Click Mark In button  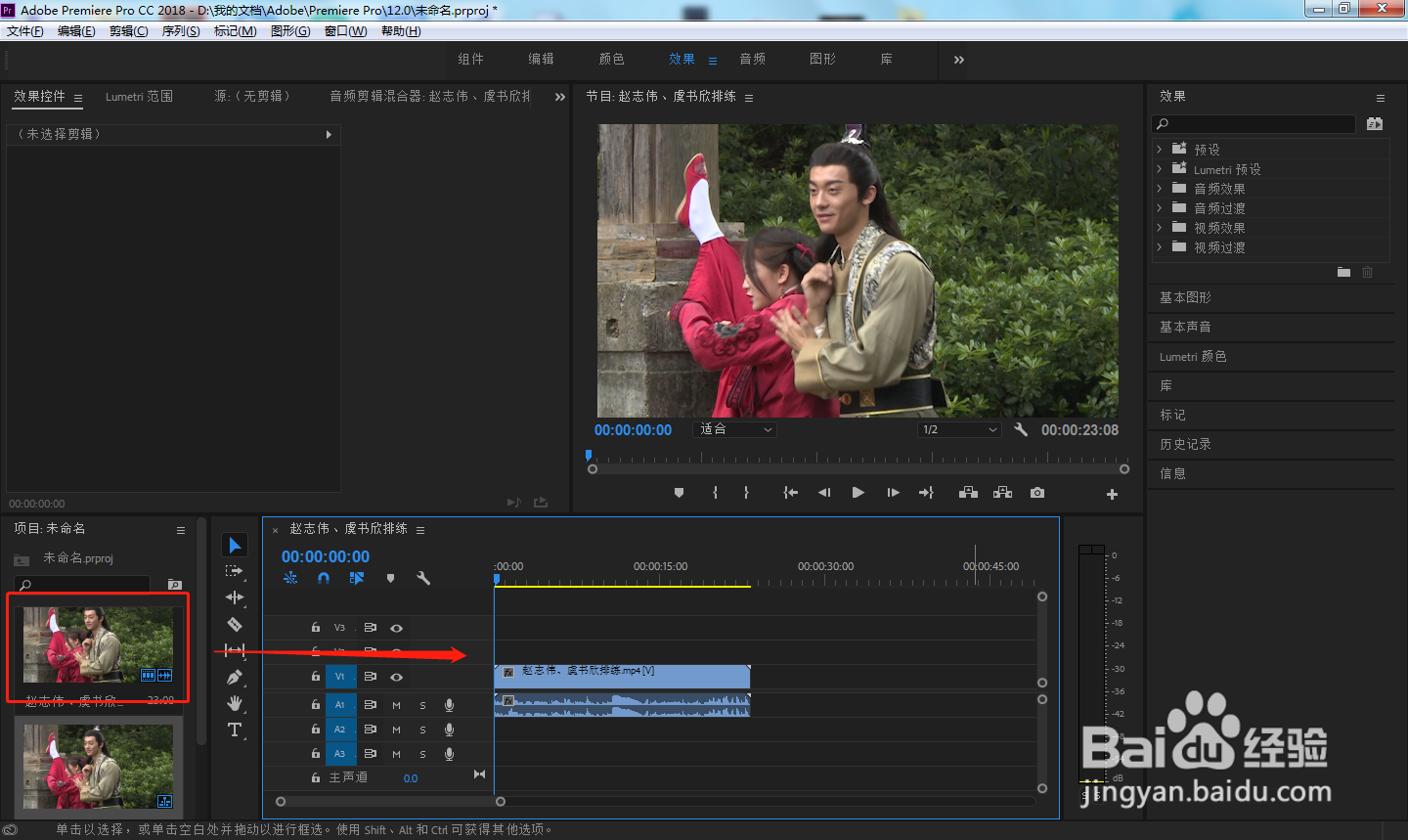pos(715,493)
